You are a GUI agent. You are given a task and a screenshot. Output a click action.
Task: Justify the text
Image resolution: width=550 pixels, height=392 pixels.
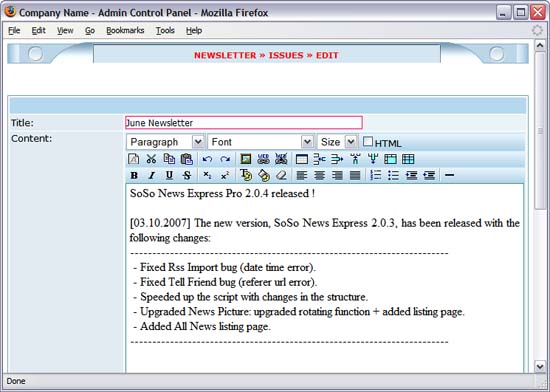(x=355, y=175)
